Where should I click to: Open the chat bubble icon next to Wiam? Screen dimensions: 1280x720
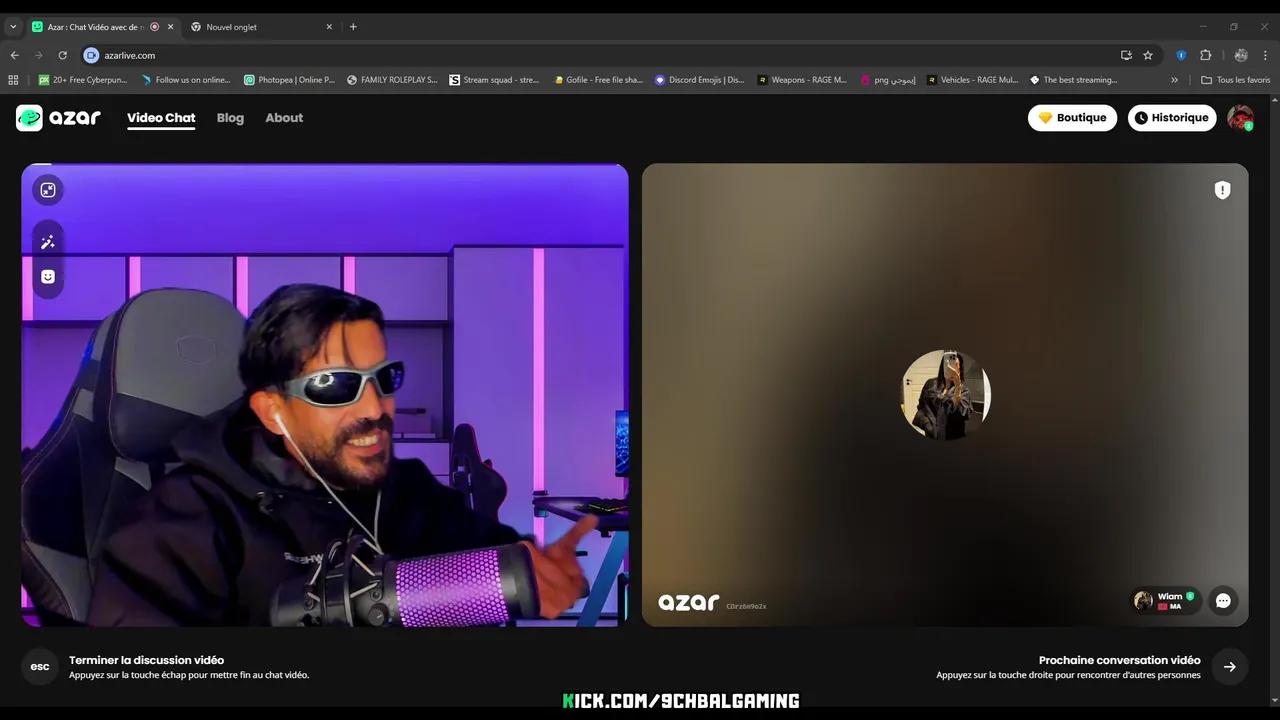(1223, 600)
